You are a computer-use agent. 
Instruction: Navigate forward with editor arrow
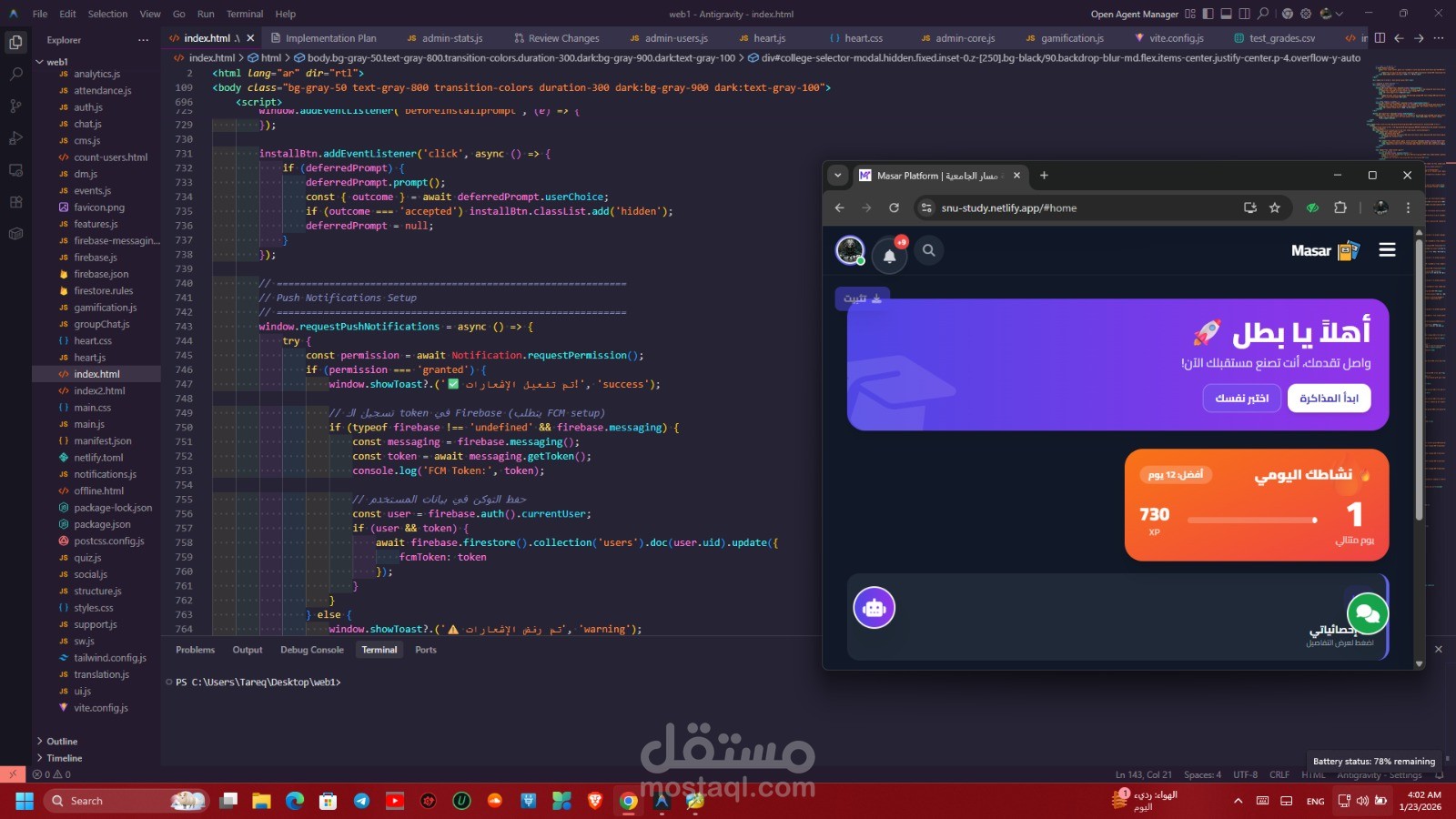pyautogui.click(x=1419, y=38)
